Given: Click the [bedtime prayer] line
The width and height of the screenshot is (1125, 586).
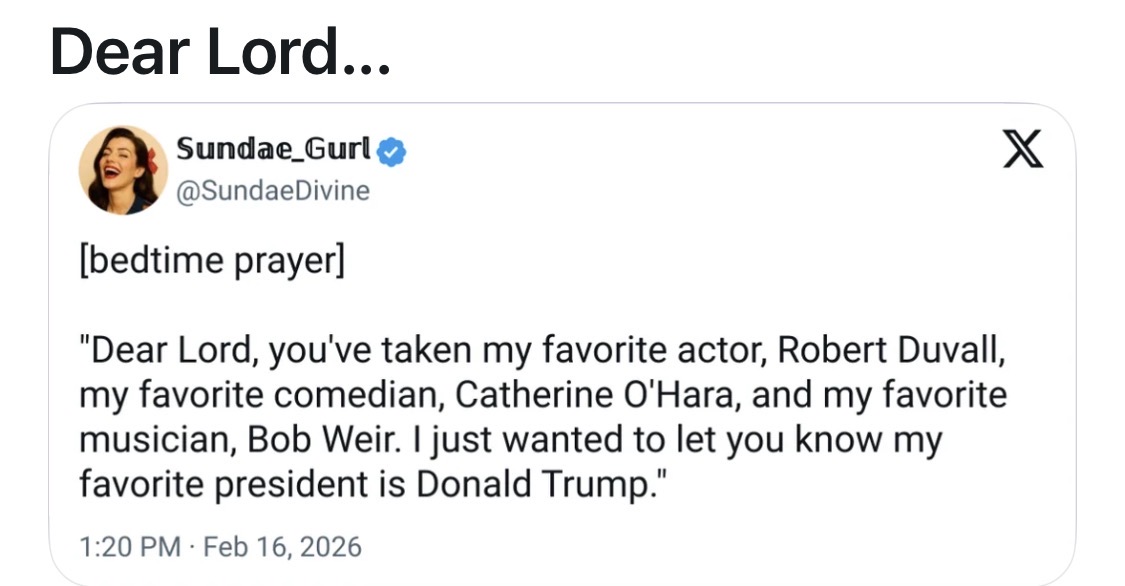Looking at the screenshot, I should (211, 262).
